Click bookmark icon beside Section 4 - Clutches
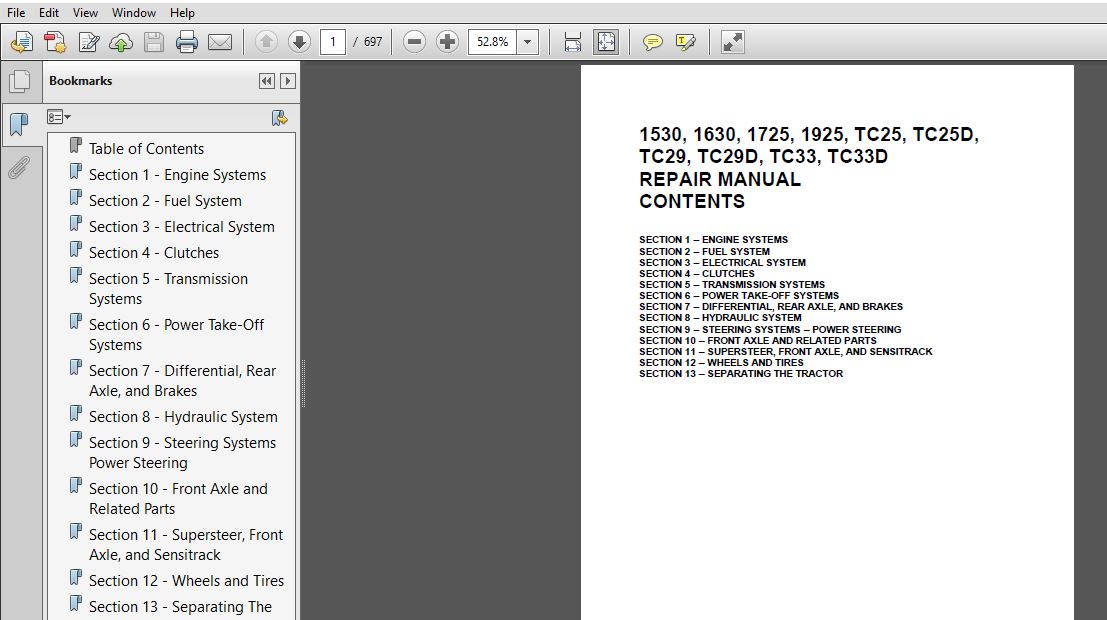Screen dimensions: 1107x620 click(76, 250)
